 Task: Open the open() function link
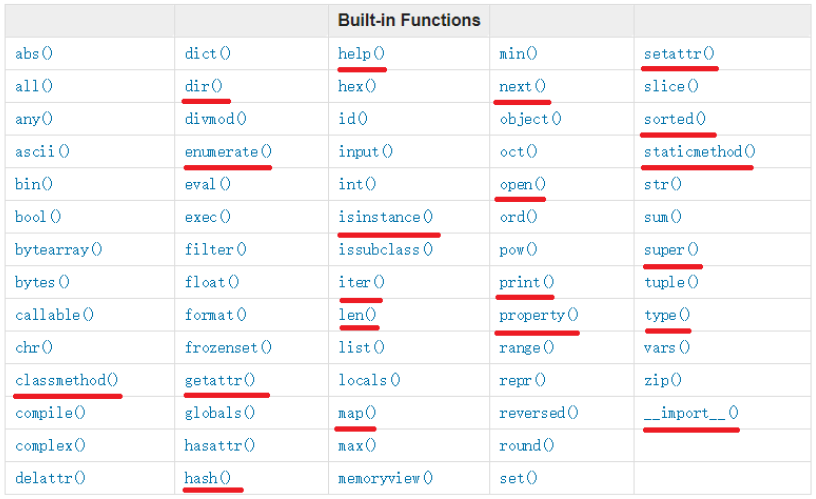(522, 184)
